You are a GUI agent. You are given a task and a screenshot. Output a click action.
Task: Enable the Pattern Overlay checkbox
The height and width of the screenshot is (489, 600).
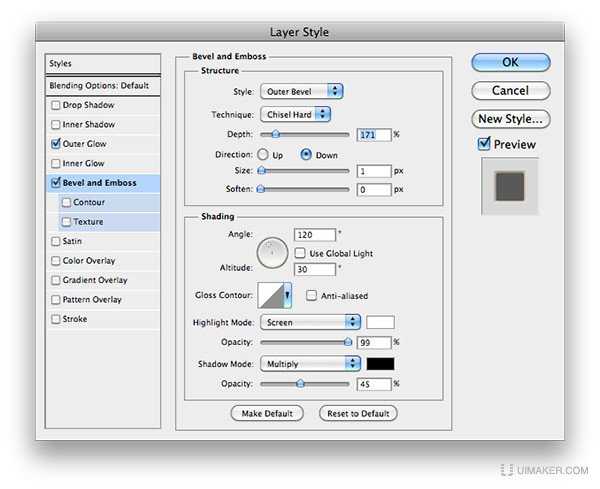[x=55, y=299]
